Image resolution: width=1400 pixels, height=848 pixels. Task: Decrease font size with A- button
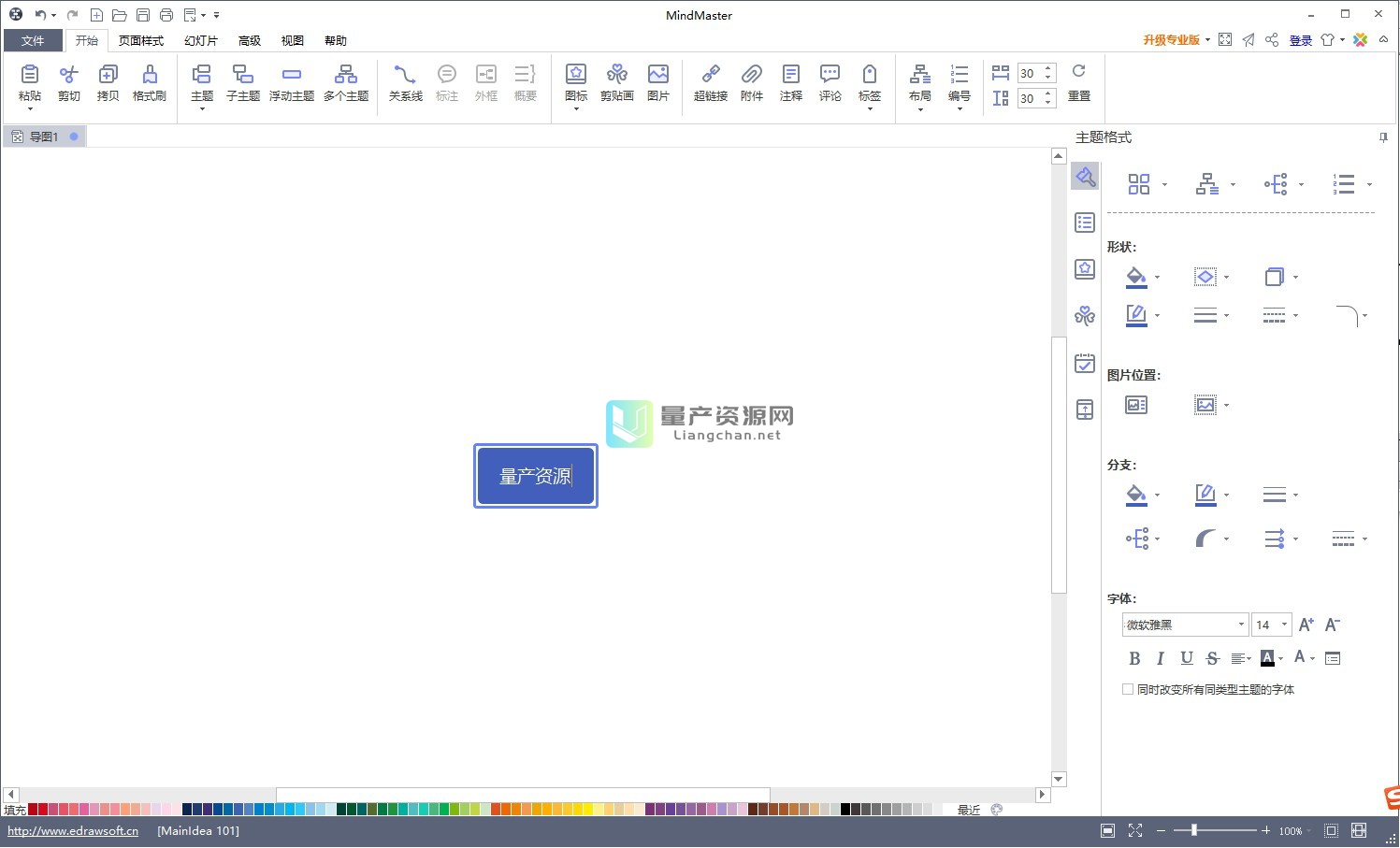[1333, 625]
